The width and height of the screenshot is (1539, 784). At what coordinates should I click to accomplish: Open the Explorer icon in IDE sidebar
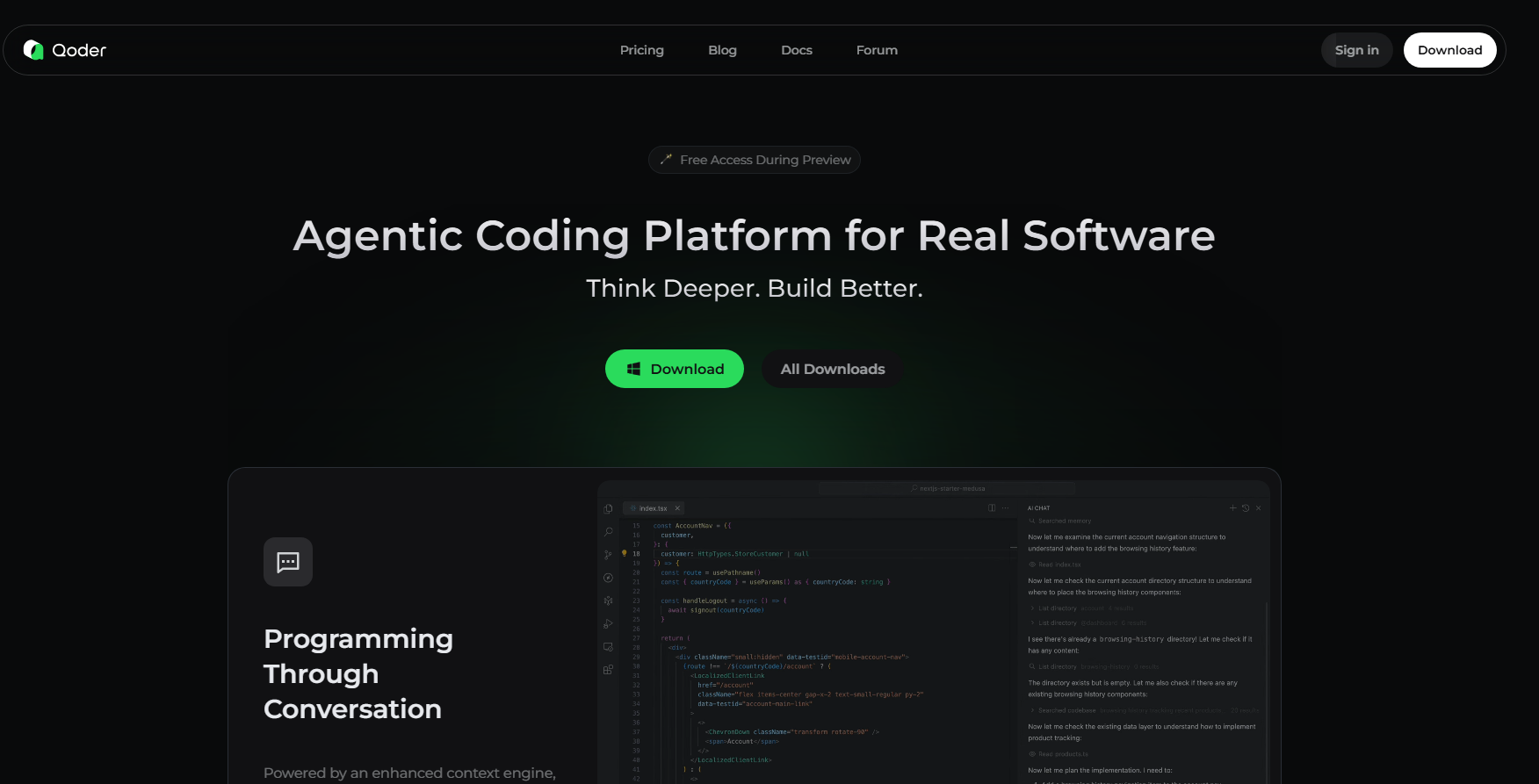pyautogui.click(x=608, y=508)
